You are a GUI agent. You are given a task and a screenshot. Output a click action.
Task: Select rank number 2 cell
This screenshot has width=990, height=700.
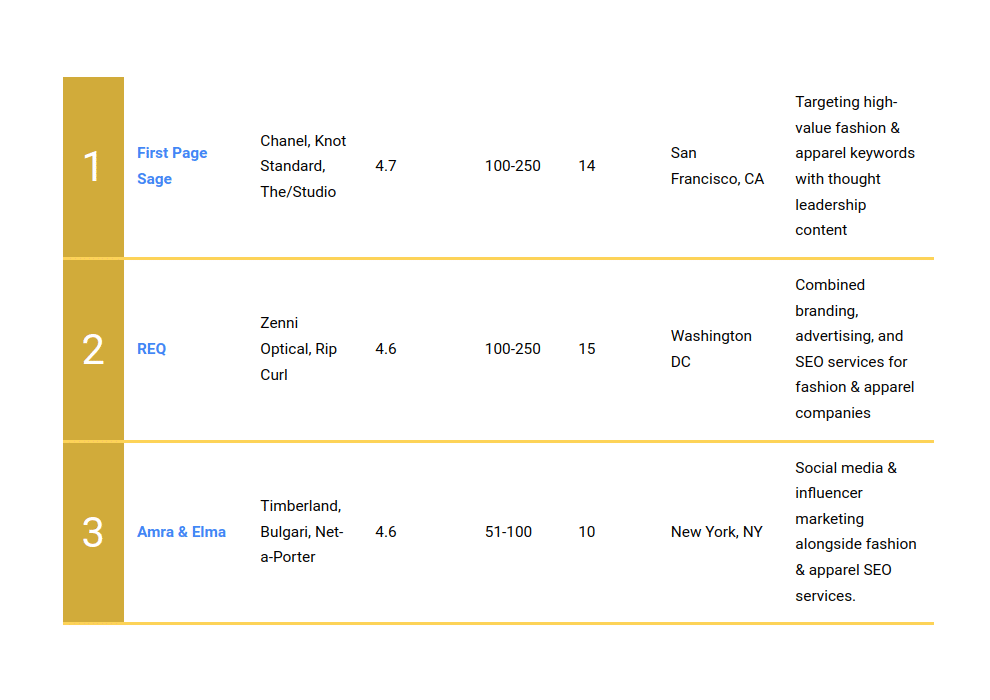pos(93,350)
